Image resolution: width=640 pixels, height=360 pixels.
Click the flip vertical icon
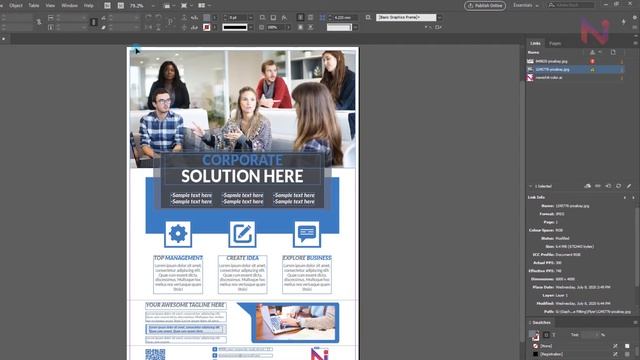click(158, 27)
